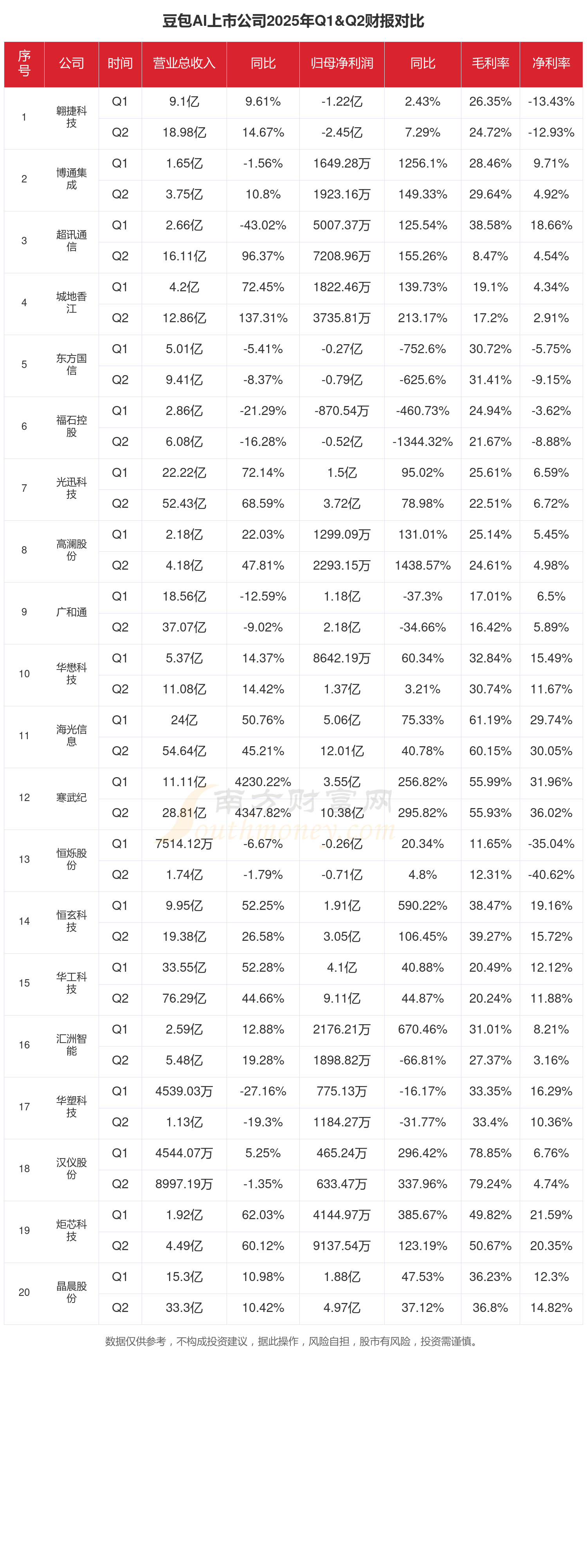Select company name 翱捷科技
587x1568 pixels.
[x=71, y=117]
